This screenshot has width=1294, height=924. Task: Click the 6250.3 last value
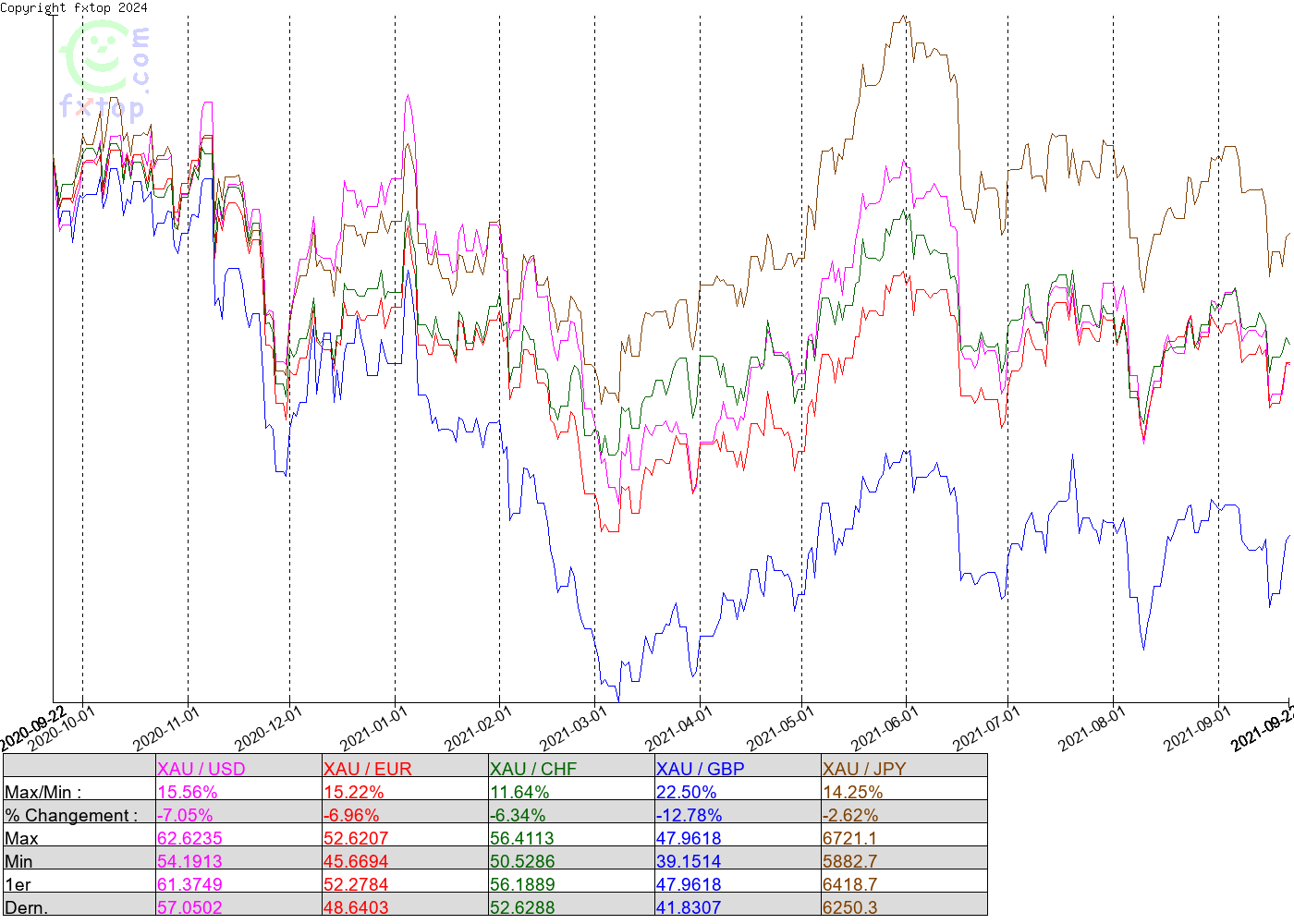[x=850, y=907]
